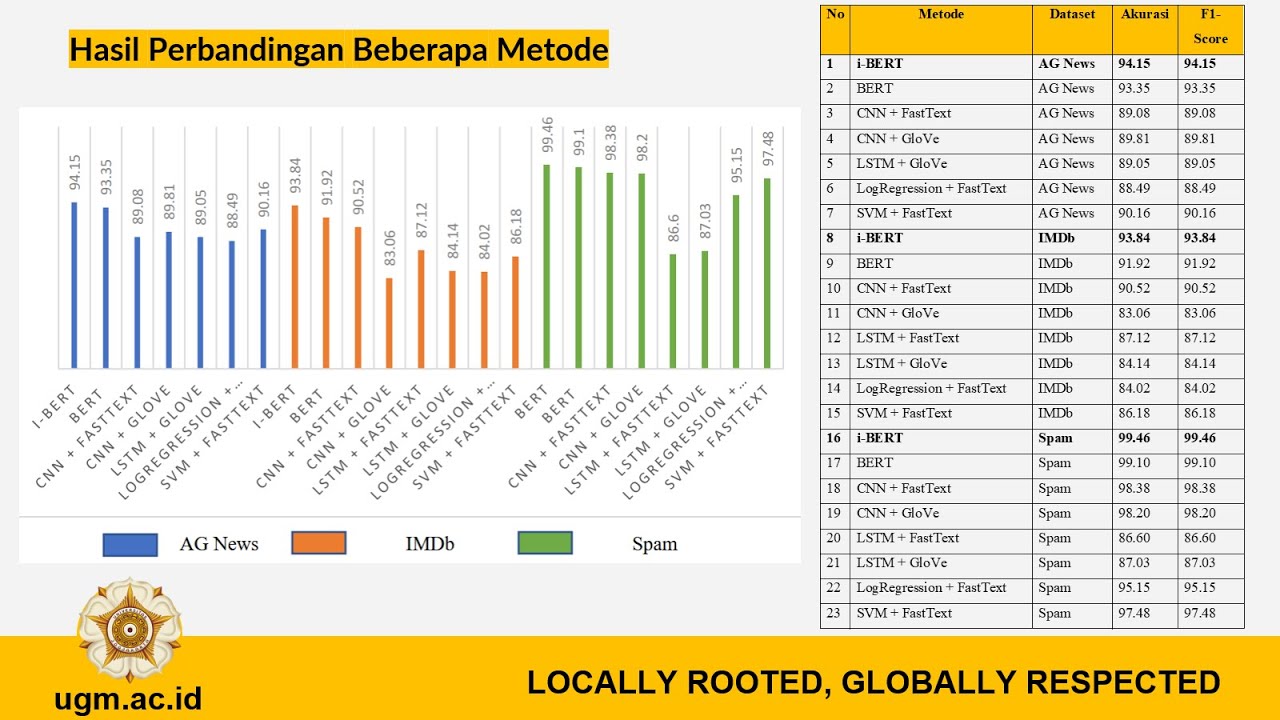
Task: Select the slogan Locally Rooted, Globally Respected
Action: pyautogui.click(x=874, y=682)
